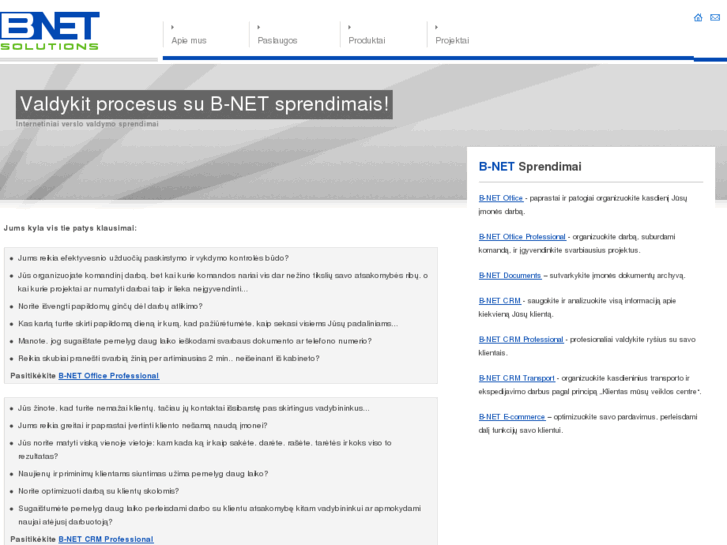727x545 pixels.
Task: Open the B-NET E-commerce link
Action: click(x=512, y=417)
